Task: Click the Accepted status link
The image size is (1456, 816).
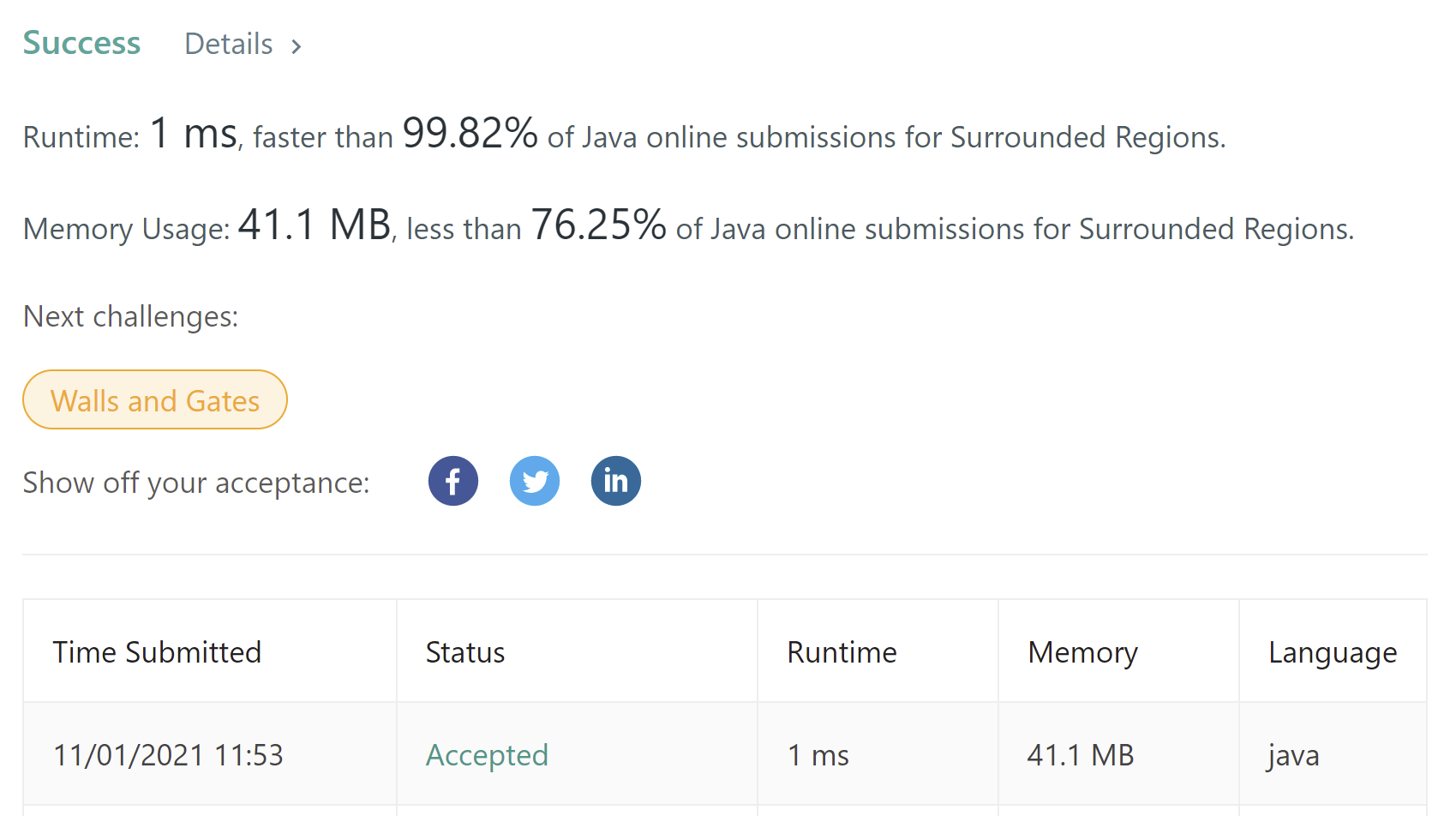Action: point(487,755)
